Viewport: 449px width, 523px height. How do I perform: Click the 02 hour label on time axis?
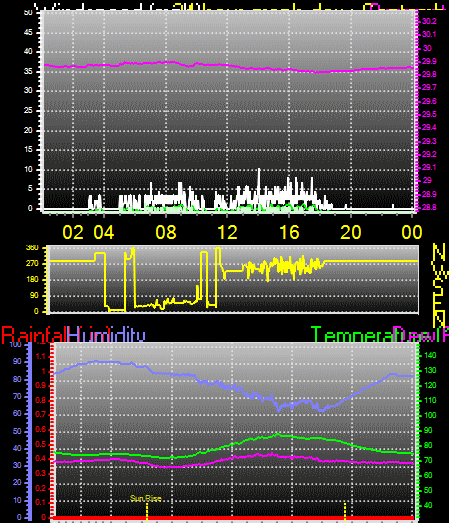click(x=73, y=232)
